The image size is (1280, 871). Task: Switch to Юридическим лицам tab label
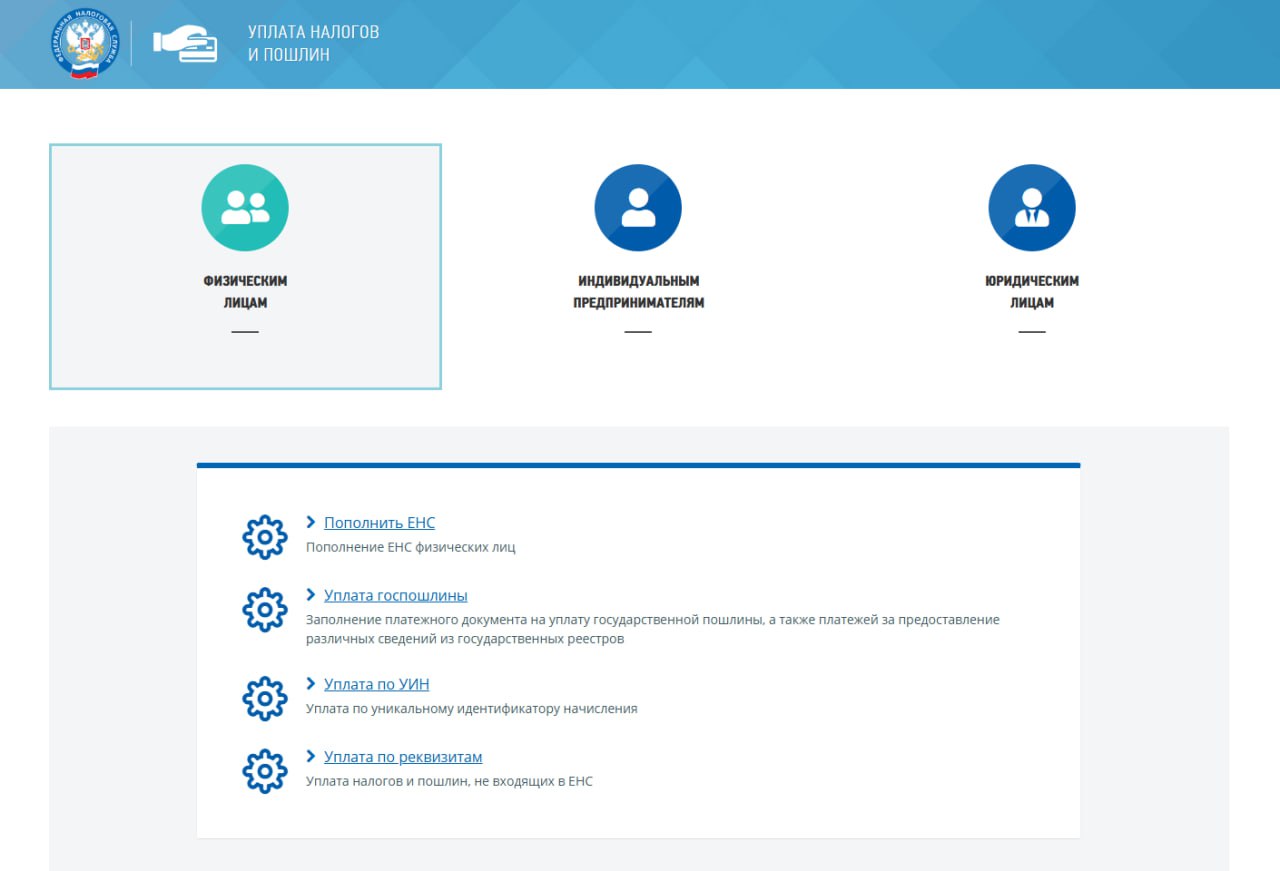1031,292
